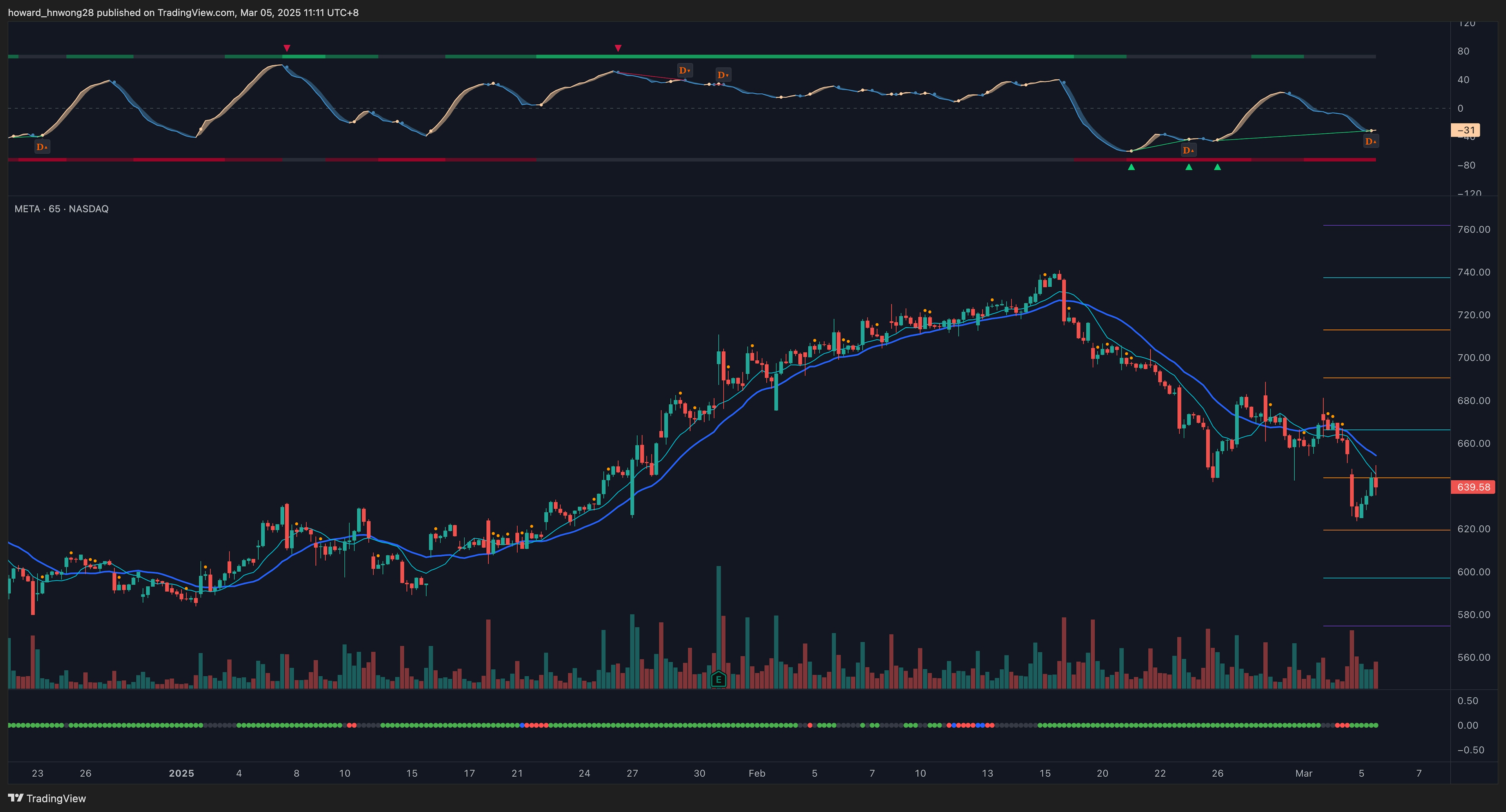This screenshot has width=1506, height=812.
Task: Click the 27 date label on time axis
Action: 632,773
